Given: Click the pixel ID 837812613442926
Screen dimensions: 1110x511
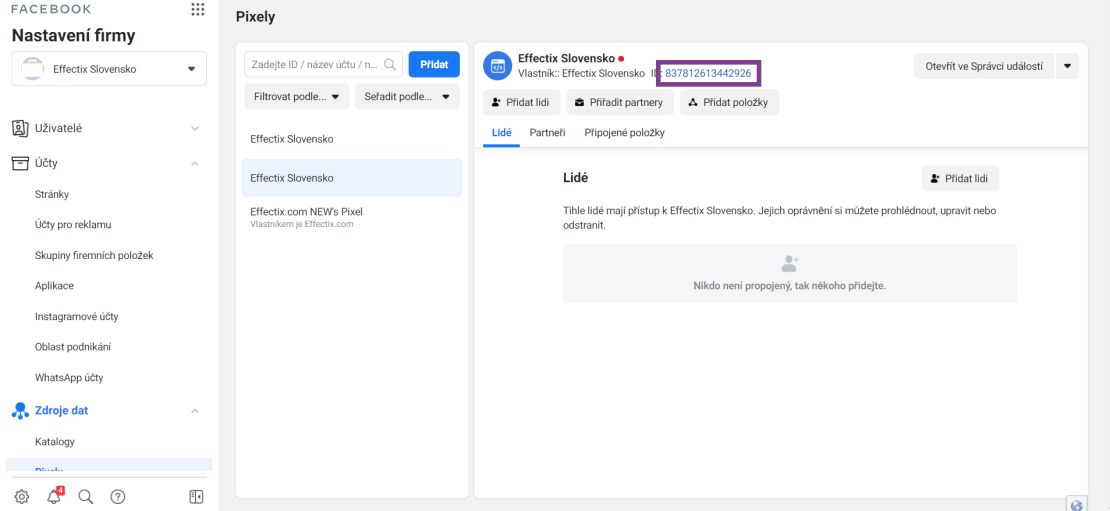Looking at the screenshot, I should coord(708,73).
